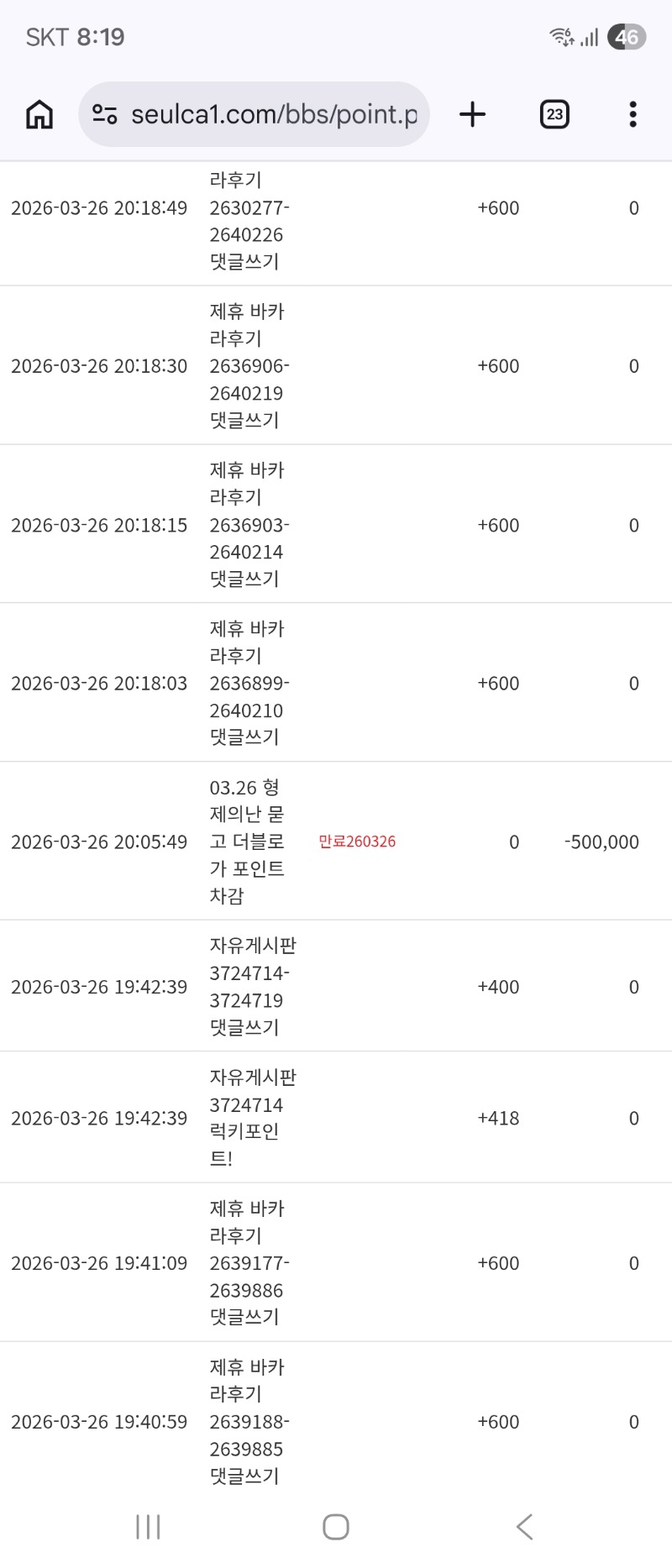Tap the battery indicator in status bar

[627, 37]
